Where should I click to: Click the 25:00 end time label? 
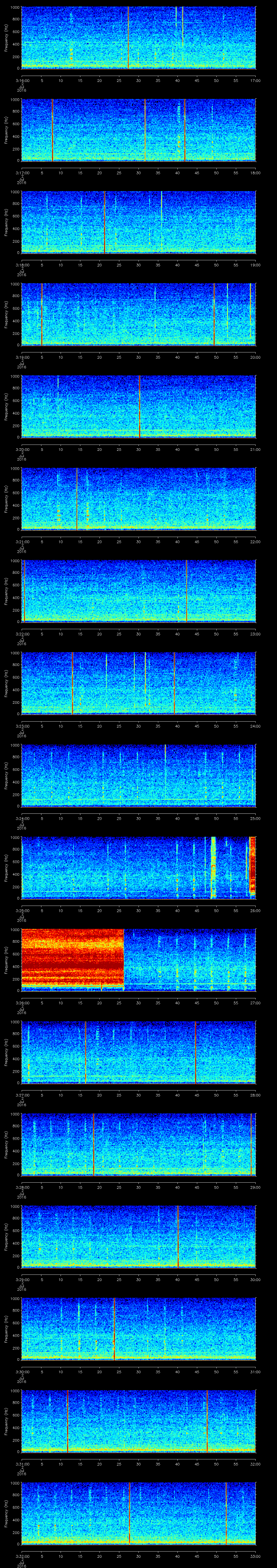[x=255, y=818]
